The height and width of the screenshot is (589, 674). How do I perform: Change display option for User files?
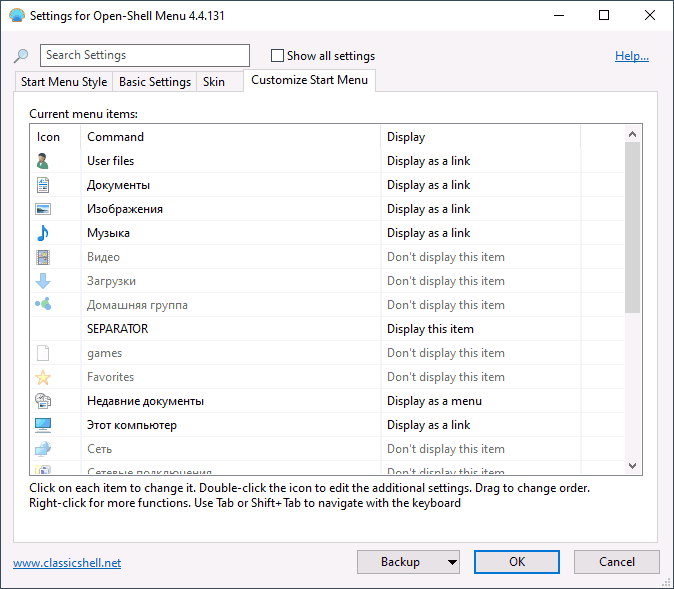tap(429, 161)
